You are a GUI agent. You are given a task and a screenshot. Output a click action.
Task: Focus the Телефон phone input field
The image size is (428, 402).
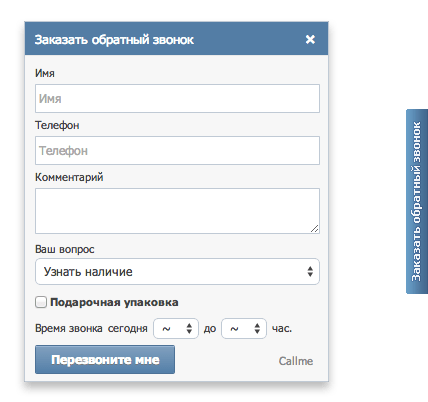coord(177,150)
